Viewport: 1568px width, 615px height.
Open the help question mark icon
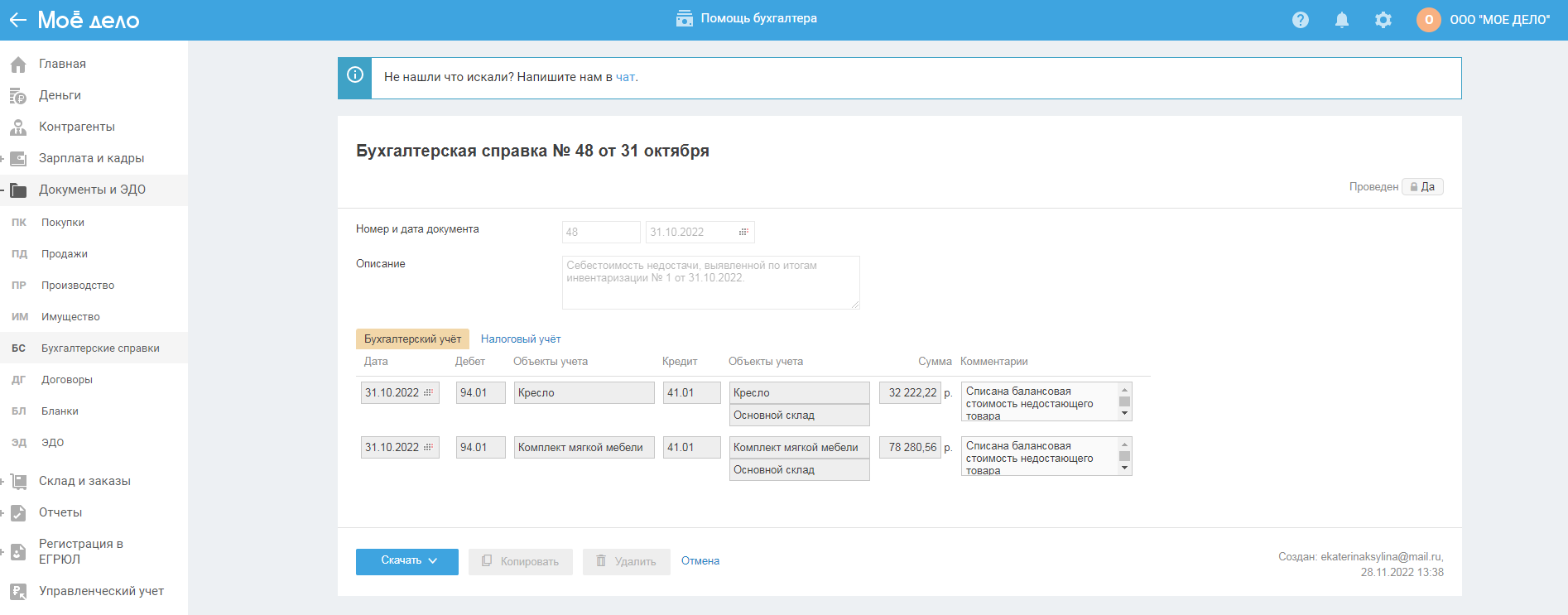[x=1301, y=20]
